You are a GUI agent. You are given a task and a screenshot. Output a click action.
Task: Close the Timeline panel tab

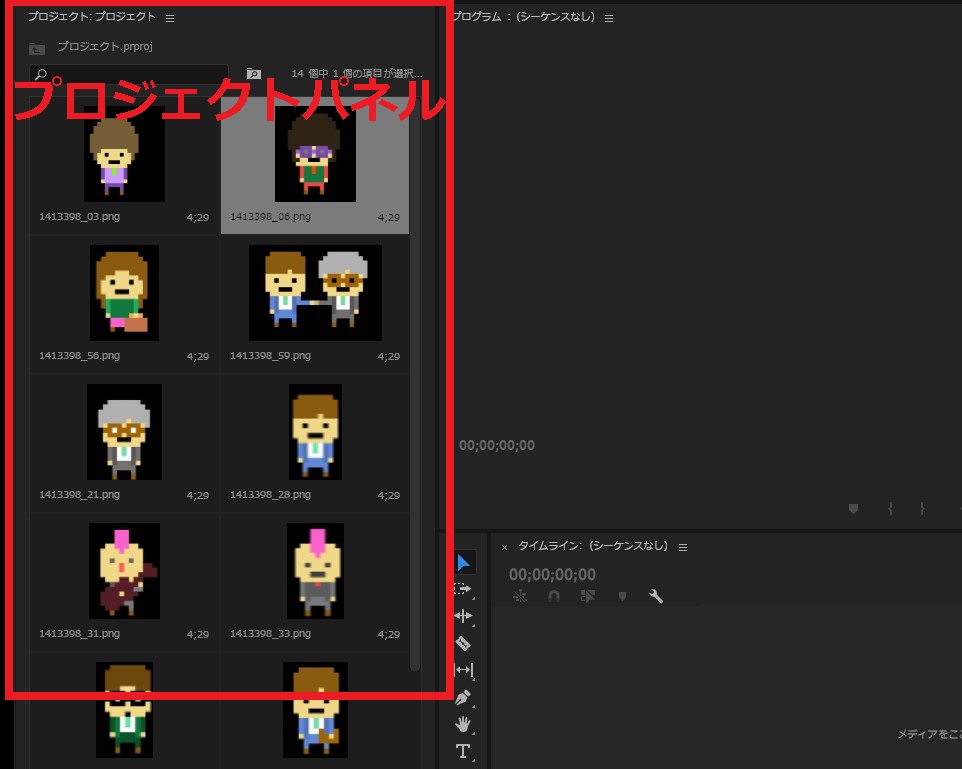coord(504,547)
